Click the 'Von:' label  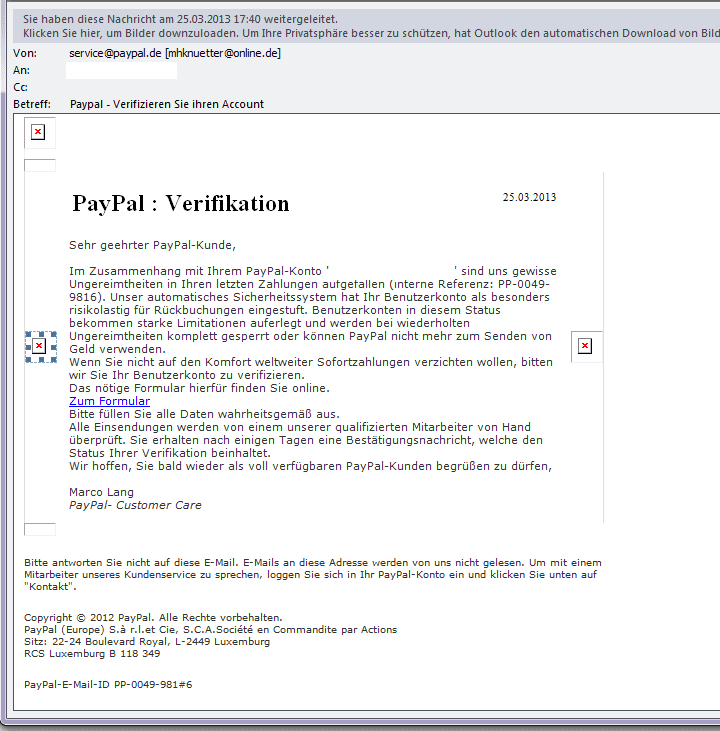tap(25, 53)
